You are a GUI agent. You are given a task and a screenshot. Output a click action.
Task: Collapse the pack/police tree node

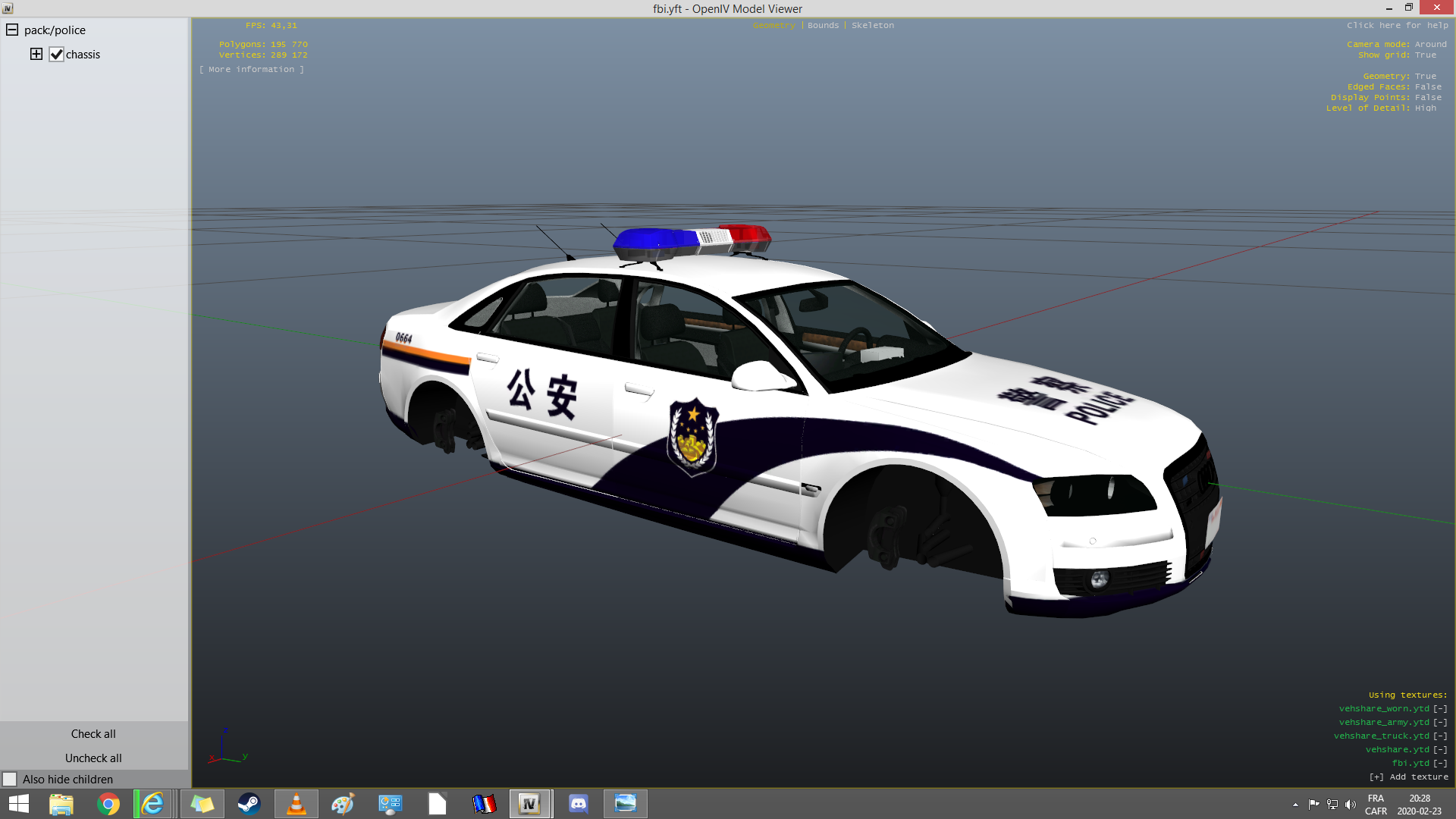pyautogui.click(x=12, y=30)
